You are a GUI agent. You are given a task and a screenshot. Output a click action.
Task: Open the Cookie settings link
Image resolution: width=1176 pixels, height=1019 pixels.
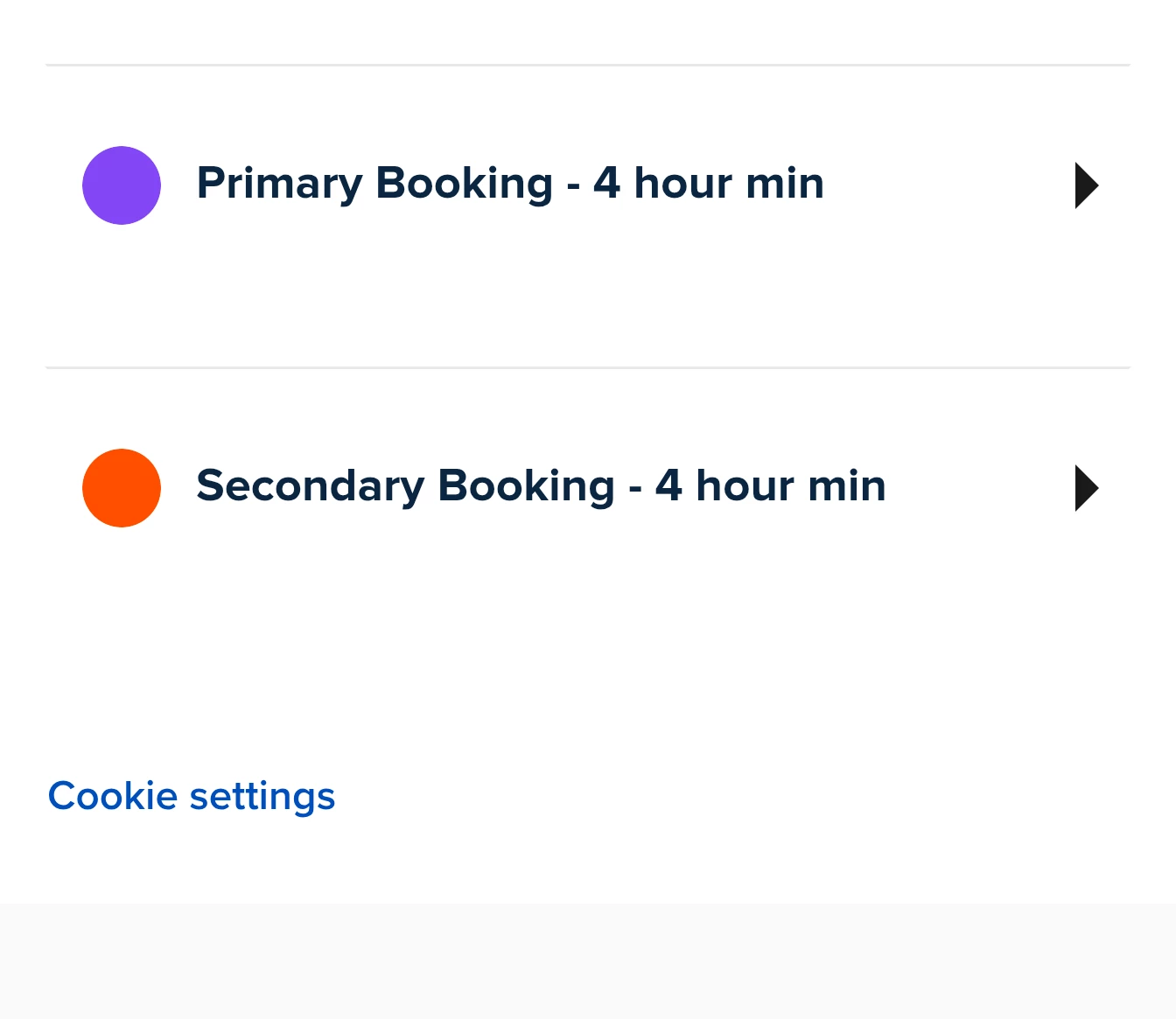[x=192, y=796]
